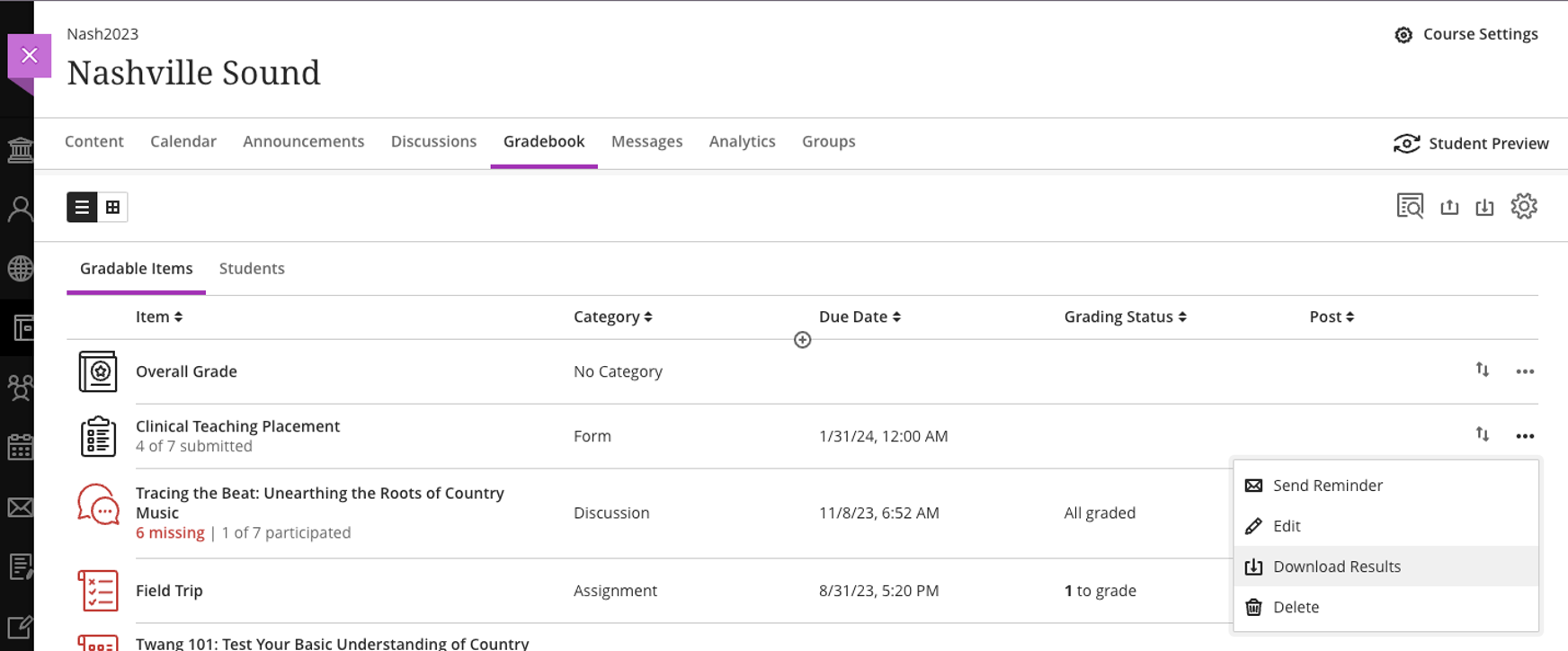Open gradebook settings gear
This screenshot has width=1568, height=651.
tap(1524, 207)
